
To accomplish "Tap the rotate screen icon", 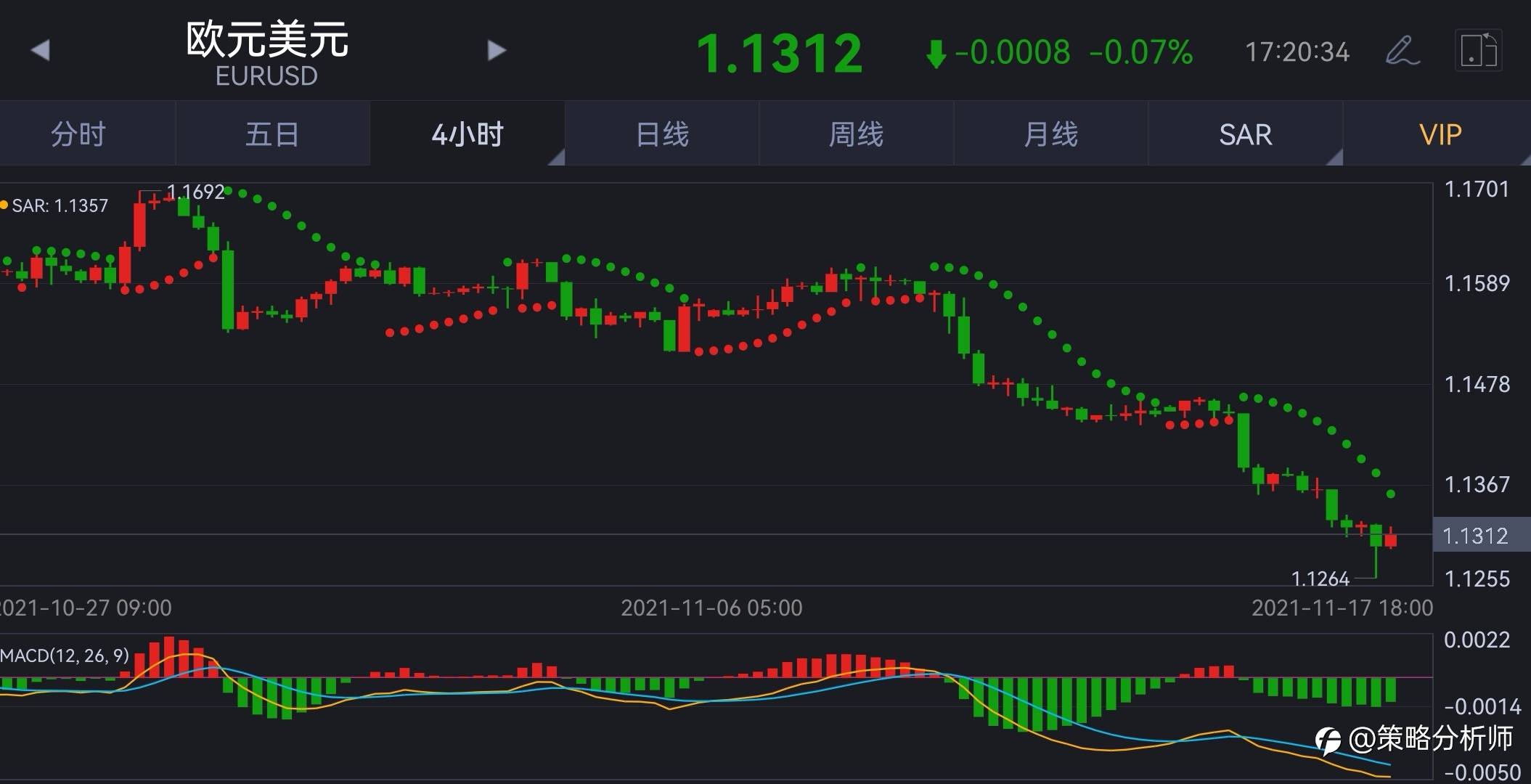I will (1478, 50).
